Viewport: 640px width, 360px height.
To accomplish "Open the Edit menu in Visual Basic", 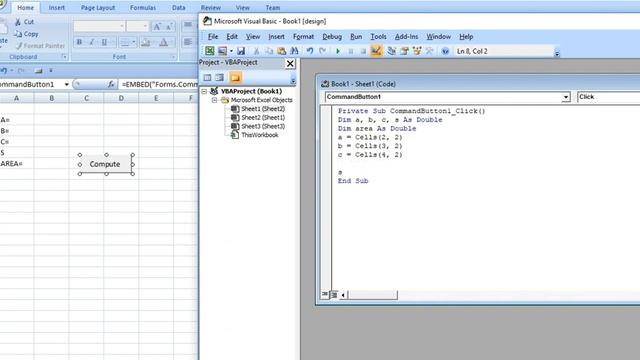I will [x=232, y=37].
